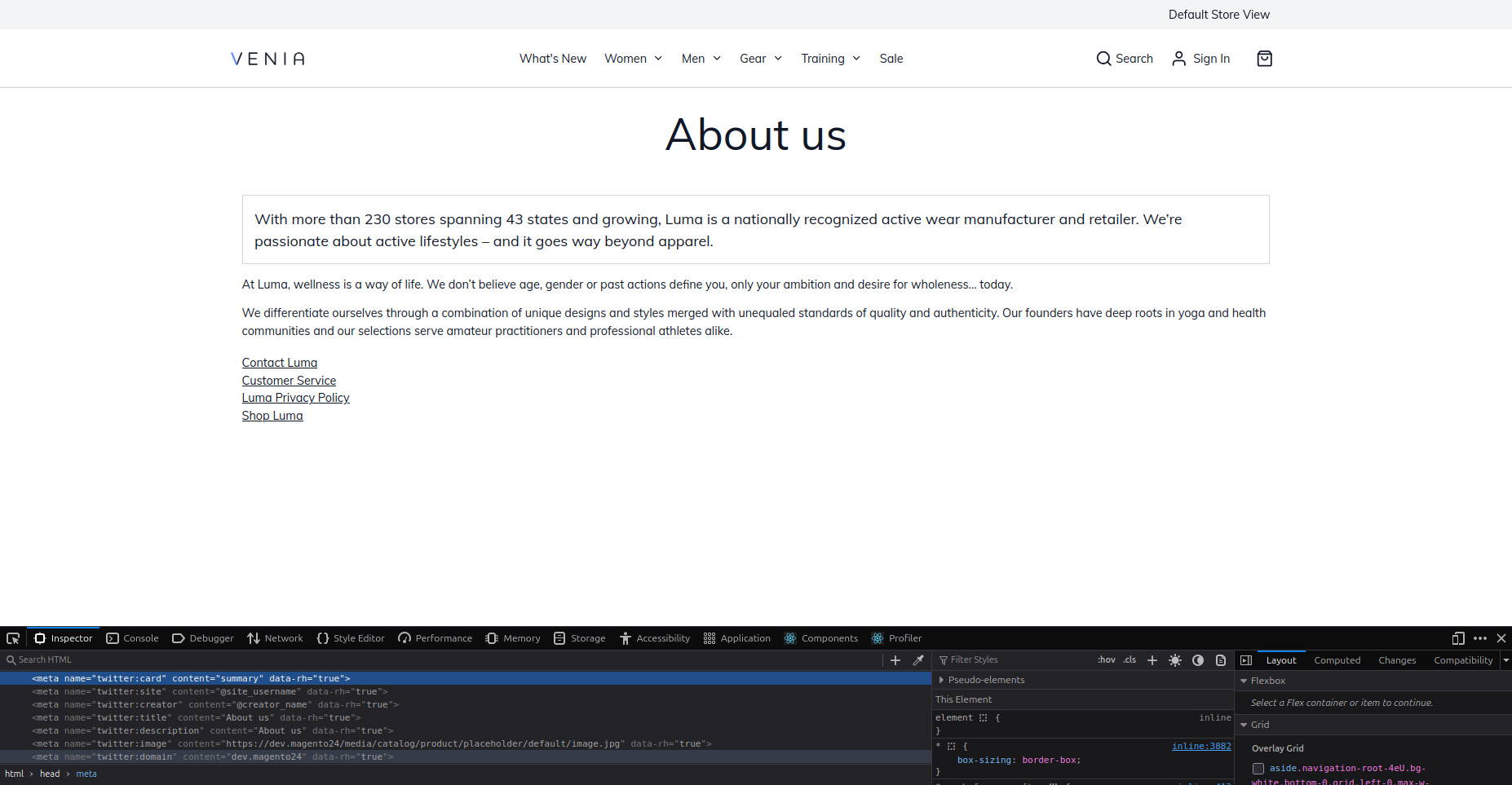Click the Filter Styles input field
This screenshot has width=1512, height=785.
(1015, 660)
